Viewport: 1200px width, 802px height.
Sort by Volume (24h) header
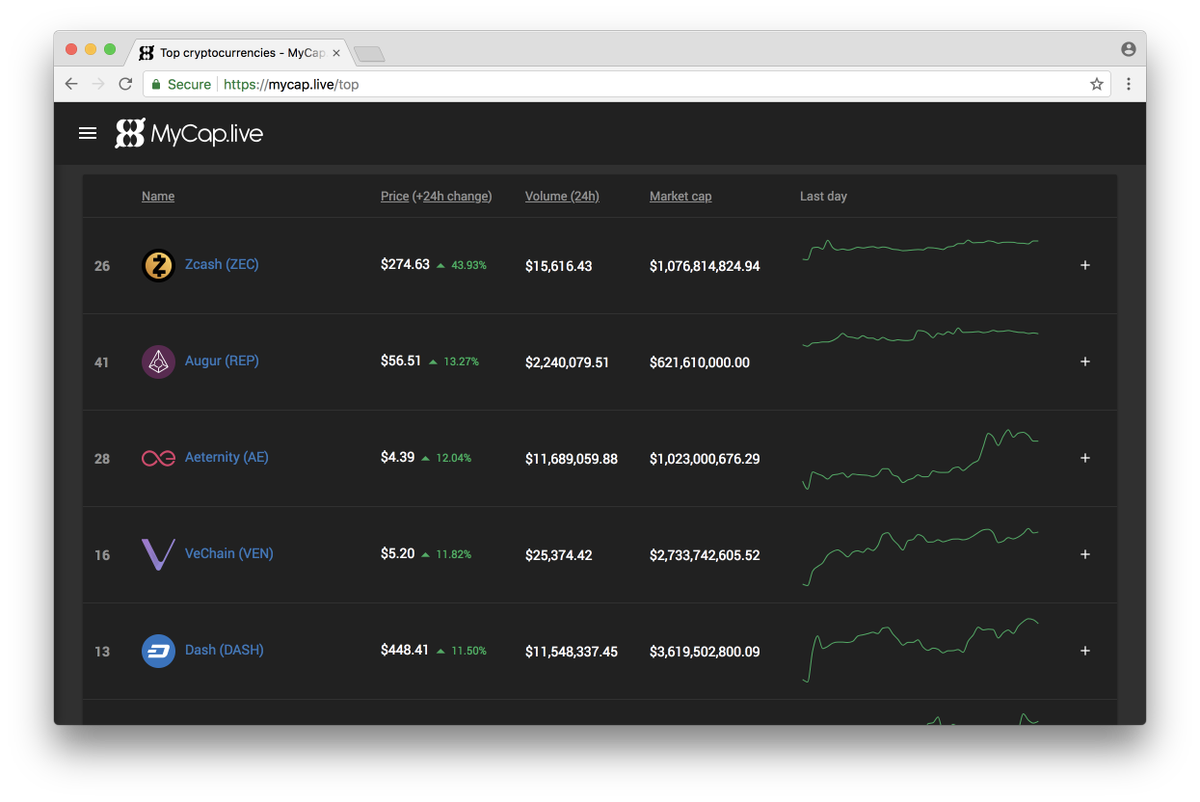[562, 196]
